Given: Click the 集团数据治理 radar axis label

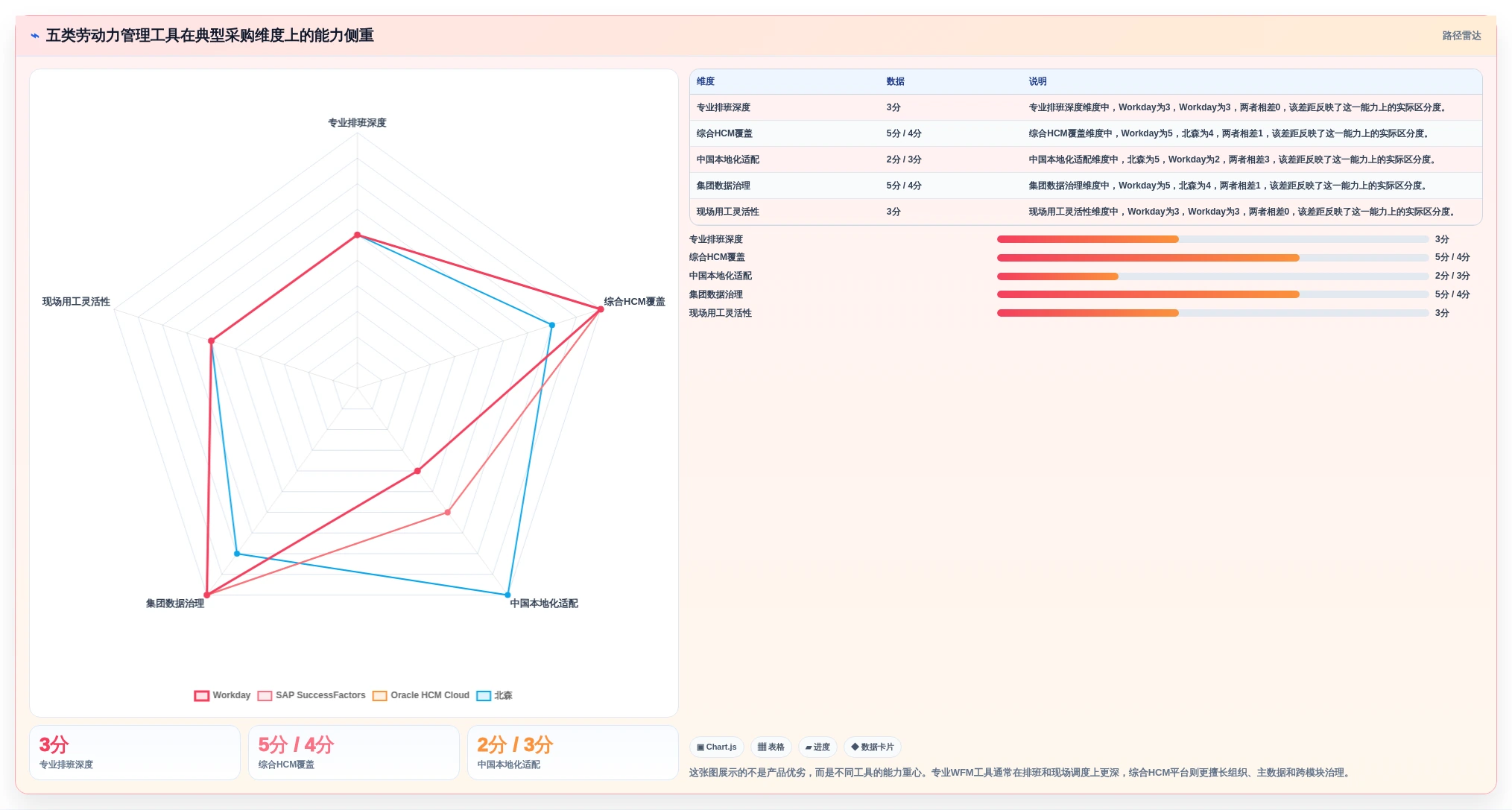Looking at the screenshot, I should click(x=175, y=604).
